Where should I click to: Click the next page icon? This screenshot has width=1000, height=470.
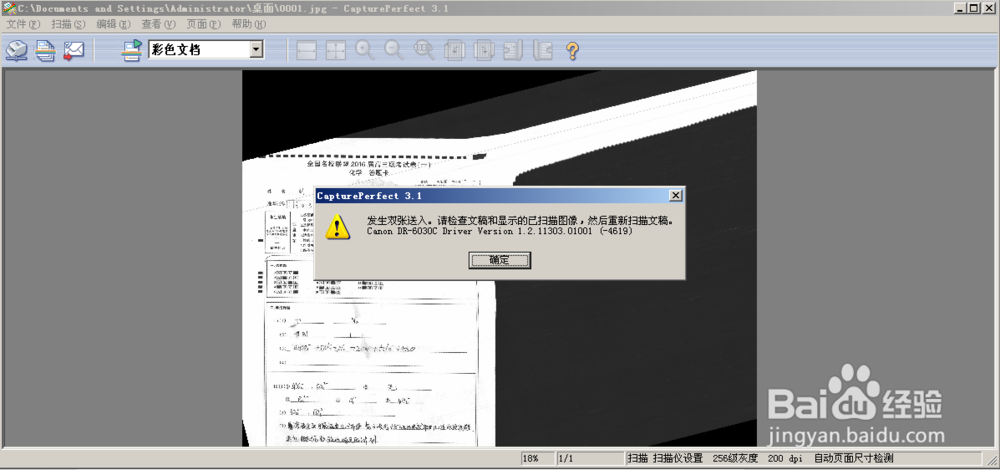(483, 50)
